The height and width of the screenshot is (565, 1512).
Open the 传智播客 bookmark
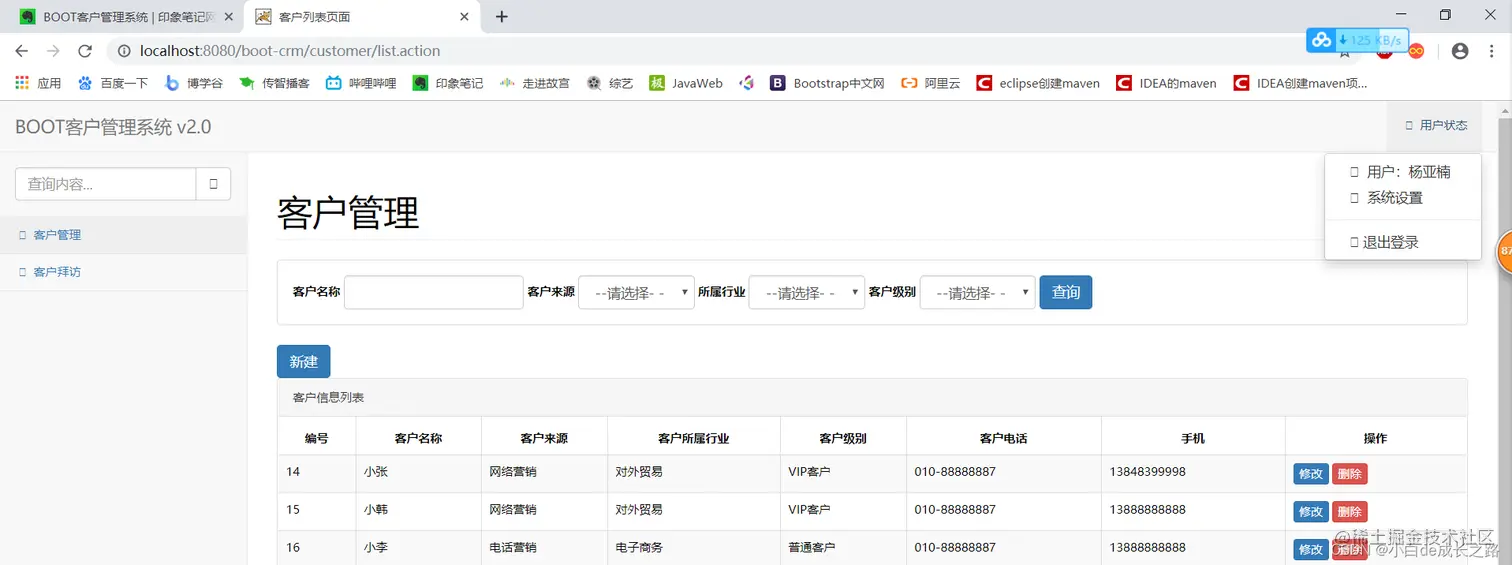(274, 83)
